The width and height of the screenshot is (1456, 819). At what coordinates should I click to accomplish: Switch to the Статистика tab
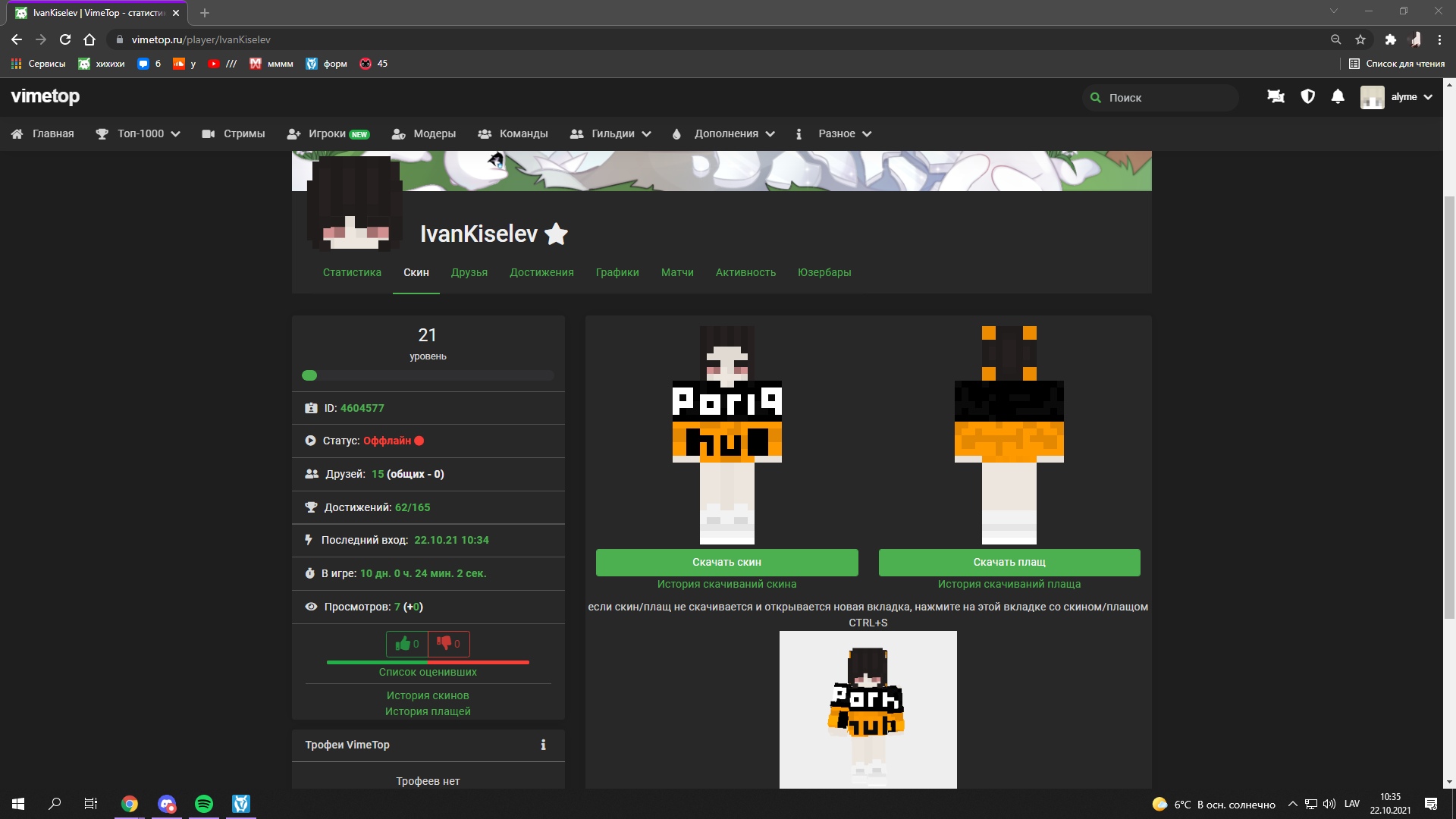click(352, 272)
